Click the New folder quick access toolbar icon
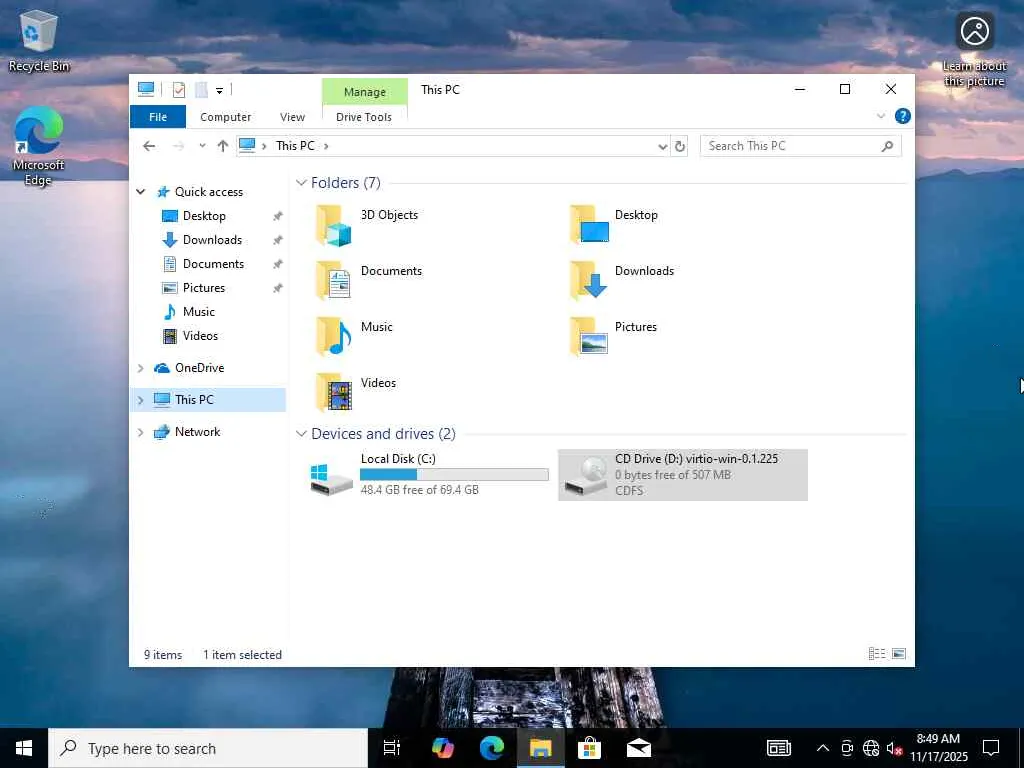 (202, 89)
